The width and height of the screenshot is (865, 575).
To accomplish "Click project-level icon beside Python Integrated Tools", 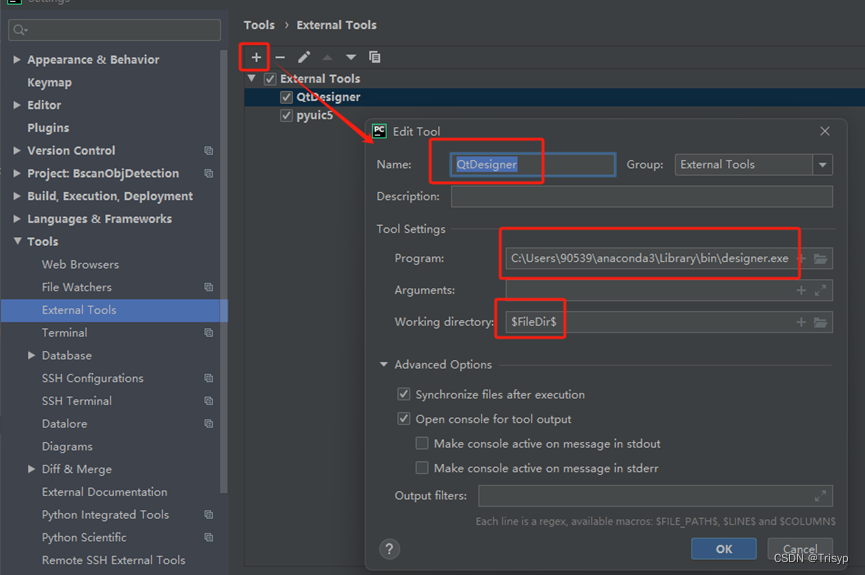I will point(209,514).
